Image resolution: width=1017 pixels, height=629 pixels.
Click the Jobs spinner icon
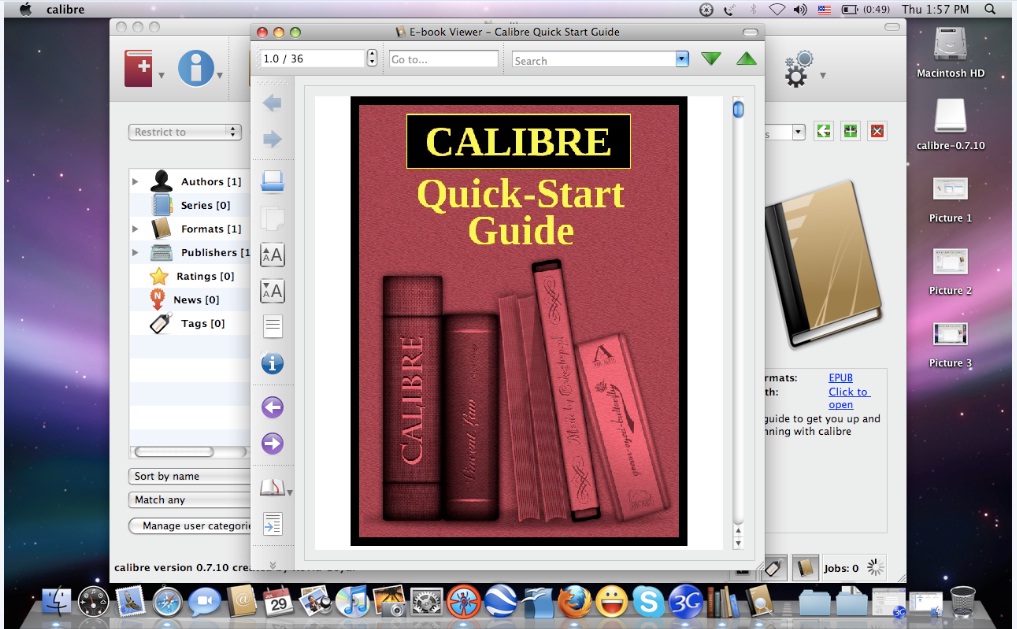point(875,567)
